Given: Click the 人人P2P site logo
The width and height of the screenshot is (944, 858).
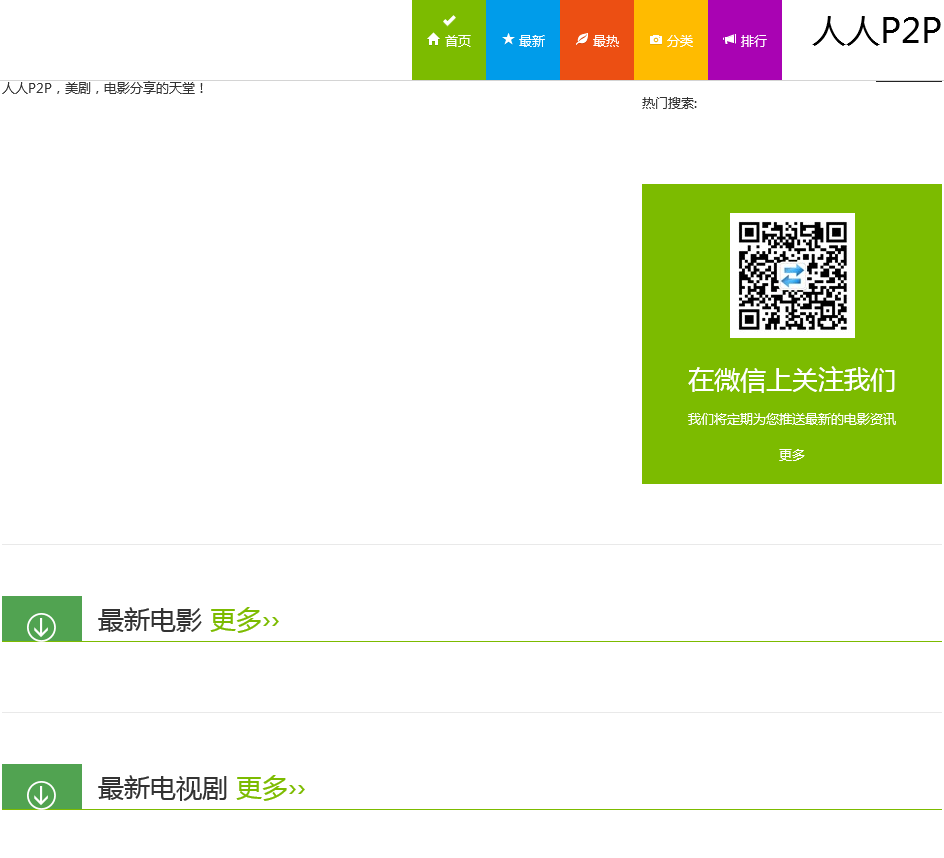Looking at the screenshot, I should point(877,31).
